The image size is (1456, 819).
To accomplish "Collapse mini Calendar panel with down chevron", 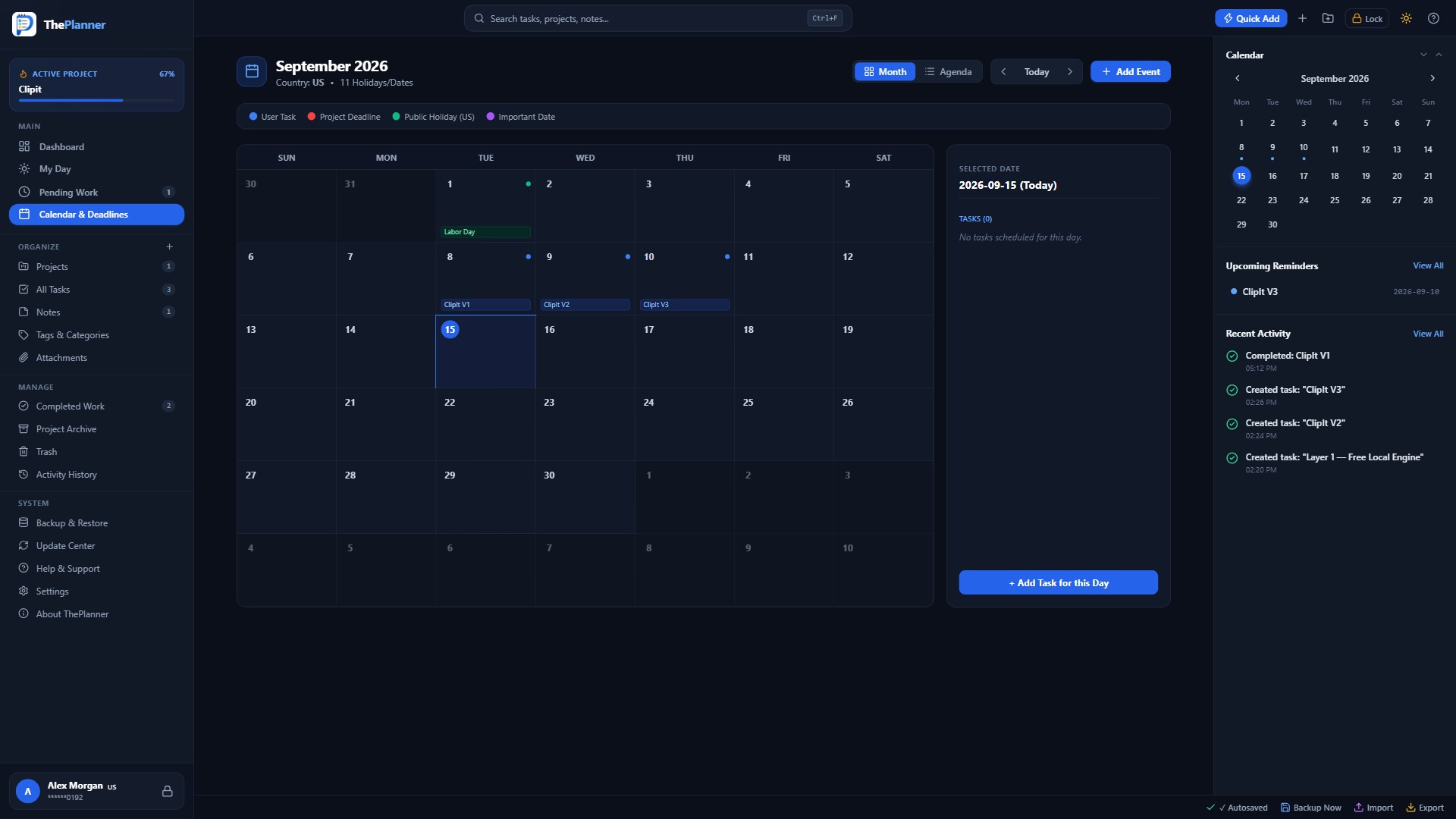I will 1423,55.
